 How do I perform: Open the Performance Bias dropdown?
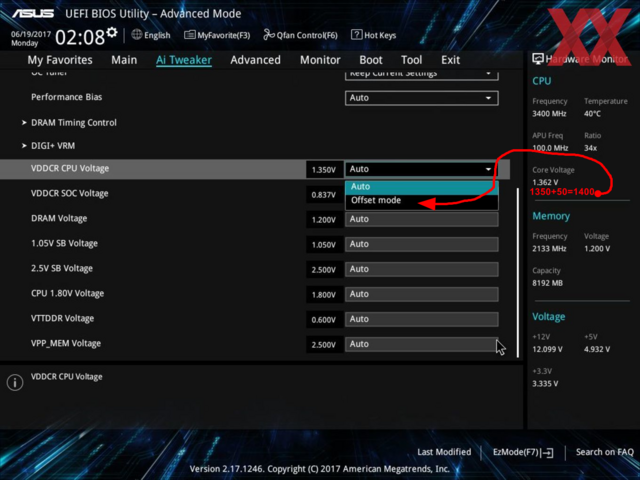click(422, 98)
